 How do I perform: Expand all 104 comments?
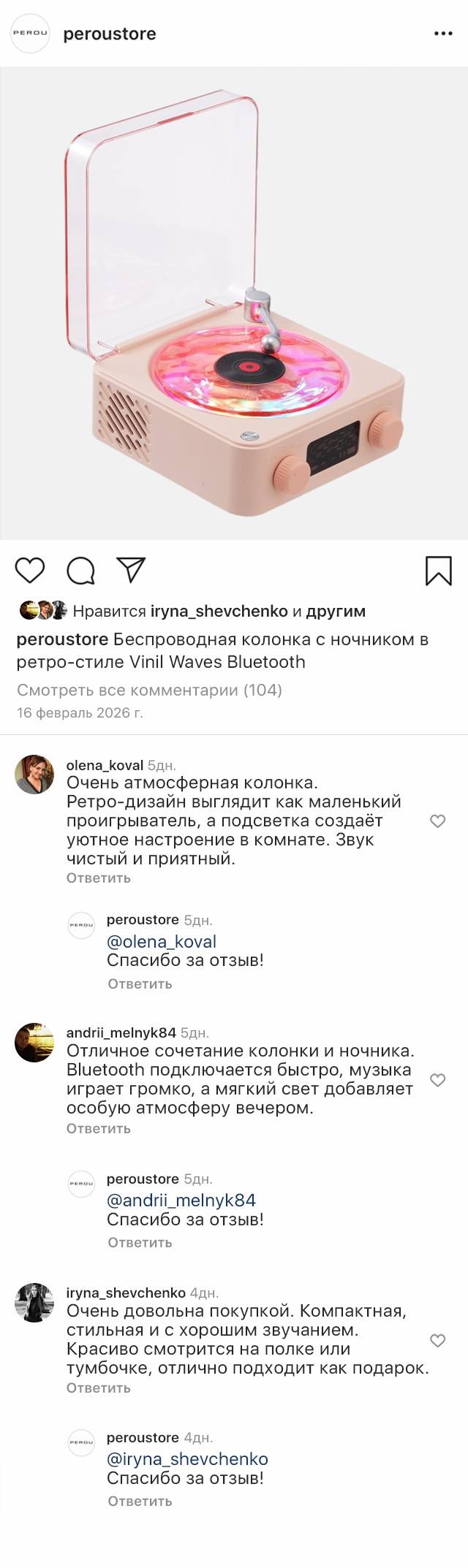tap(149, 690)
